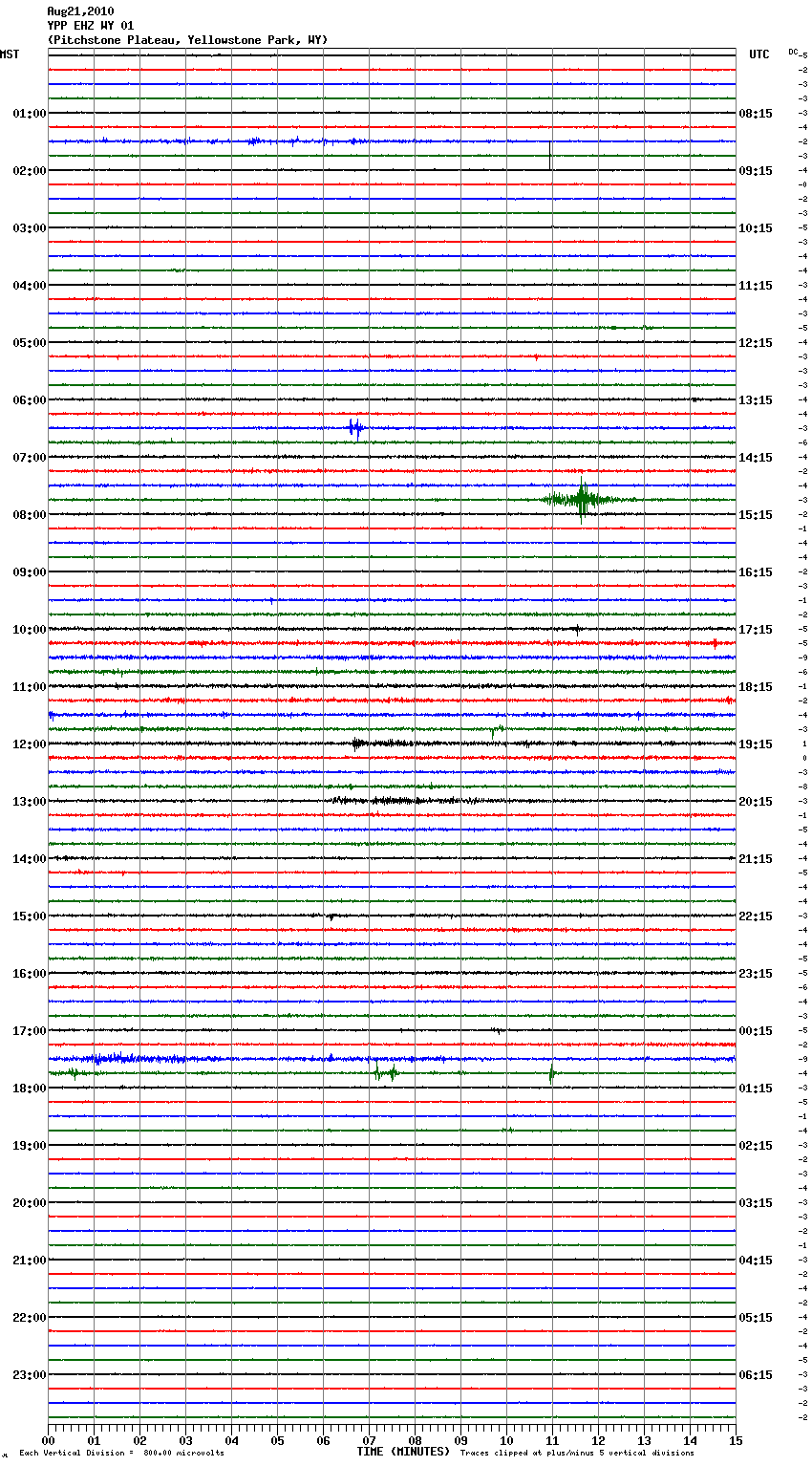This screenshot has height=1466, width=812.
Task: Click the DC column header
Action: point(794,52)
